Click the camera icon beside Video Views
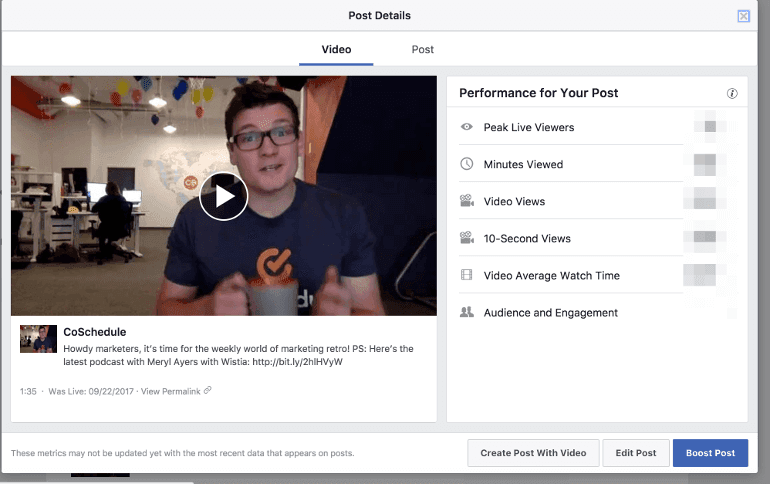770x484 pixels. click(466, 201)
